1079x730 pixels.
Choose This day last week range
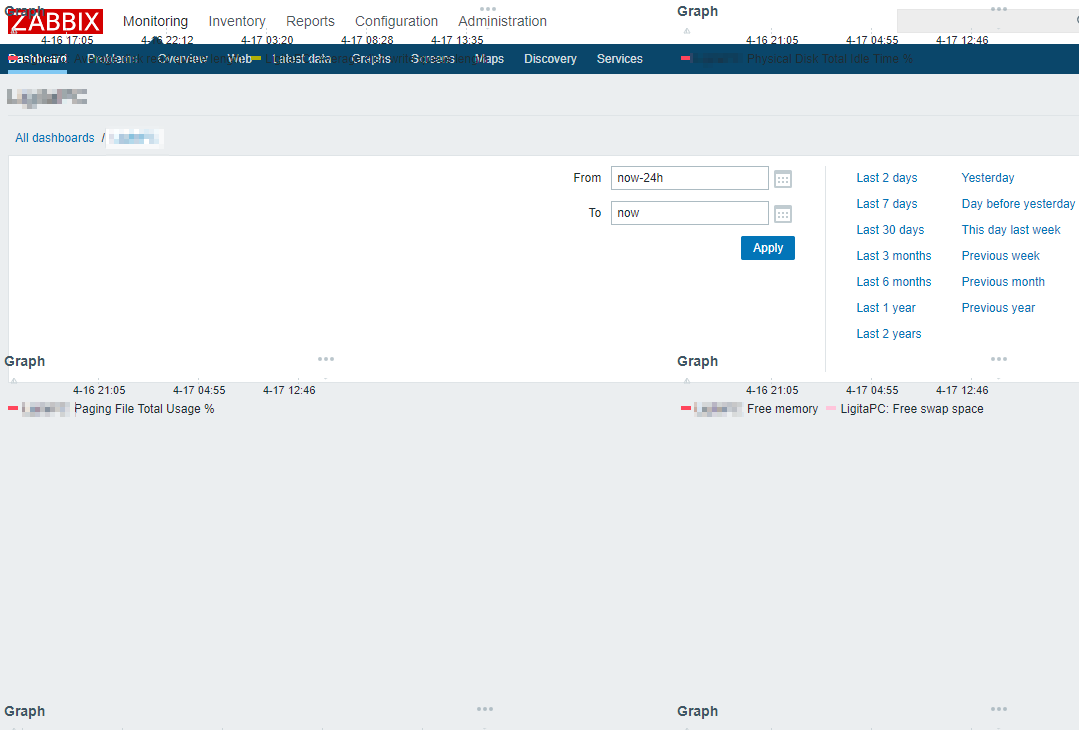pyautogui.click(x=1011, y=230)
